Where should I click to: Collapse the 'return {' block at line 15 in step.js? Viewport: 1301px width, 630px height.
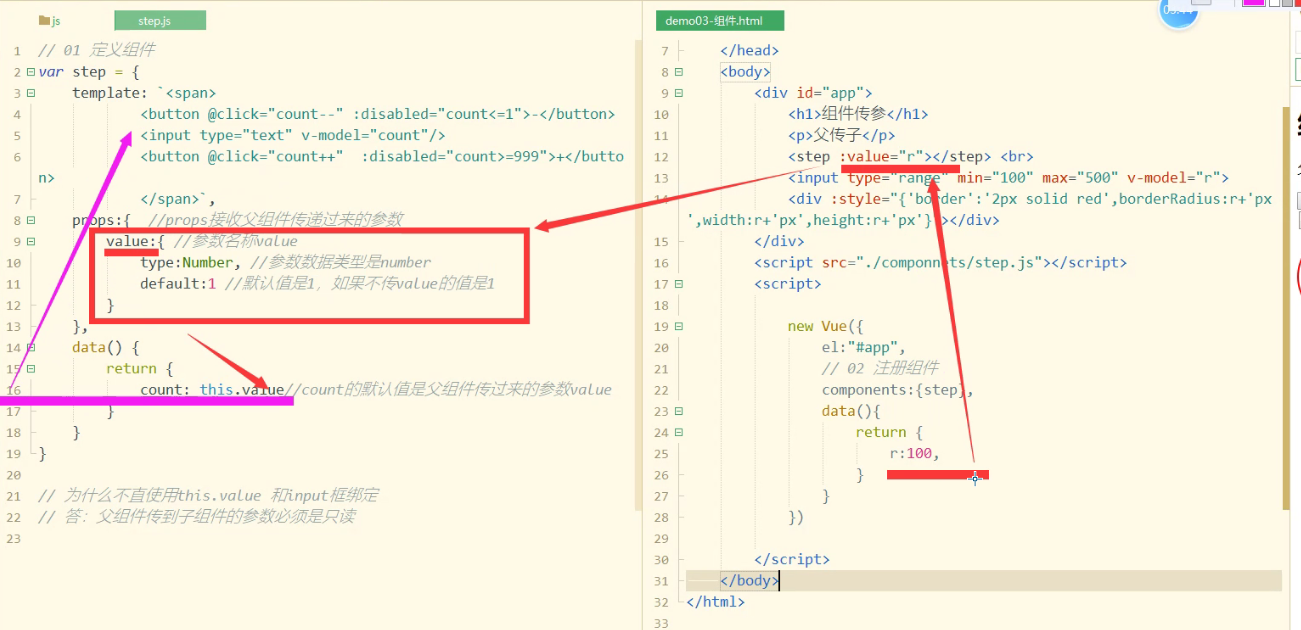pos(31,369)
